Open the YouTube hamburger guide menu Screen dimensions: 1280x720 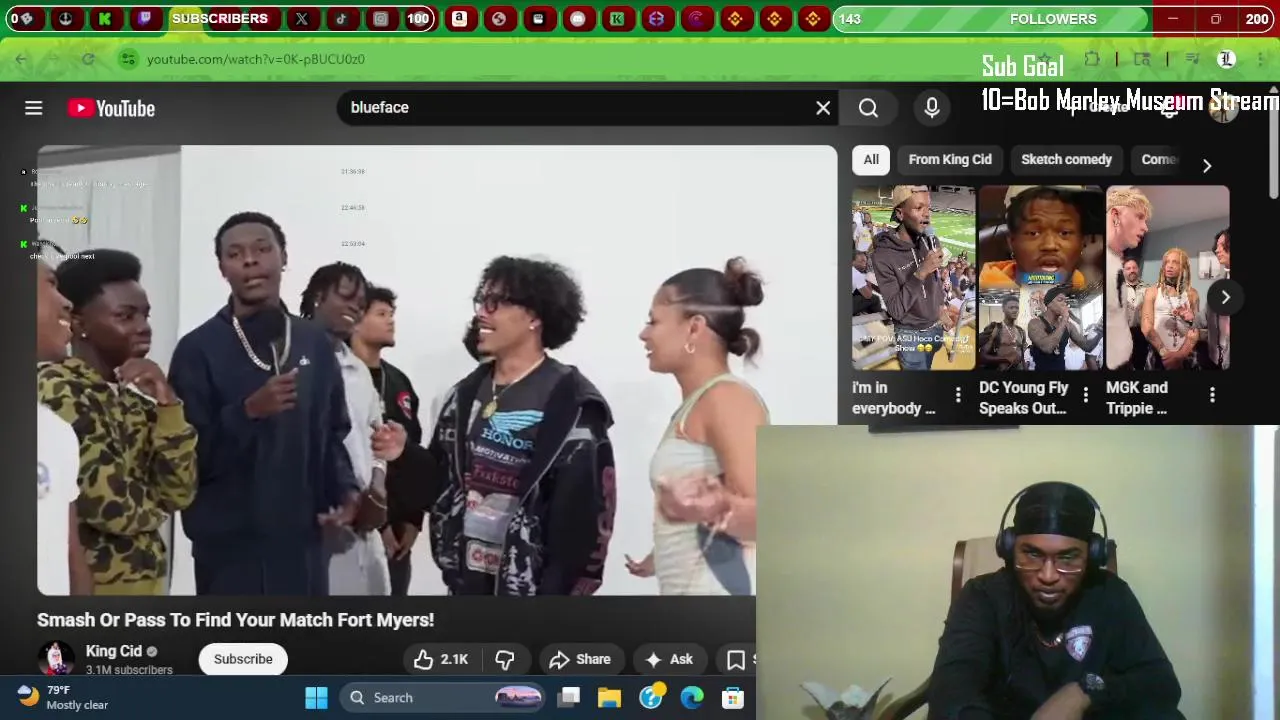34,108
